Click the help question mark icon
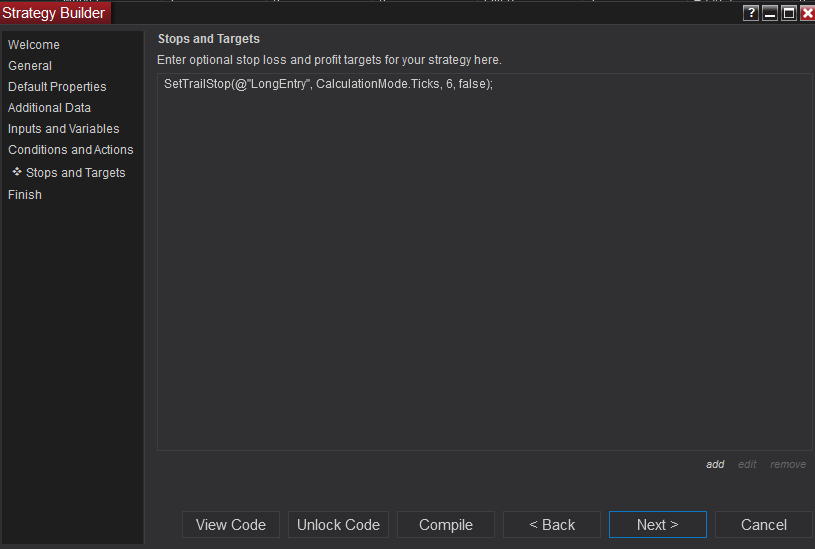The width and height of the screenshot is (815, 549). [x=751, y=13]
